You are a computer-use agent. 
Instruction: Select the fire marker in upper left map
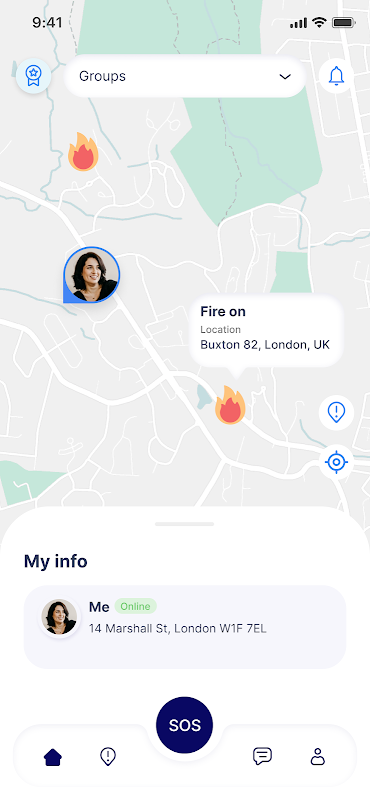(83, 152)
